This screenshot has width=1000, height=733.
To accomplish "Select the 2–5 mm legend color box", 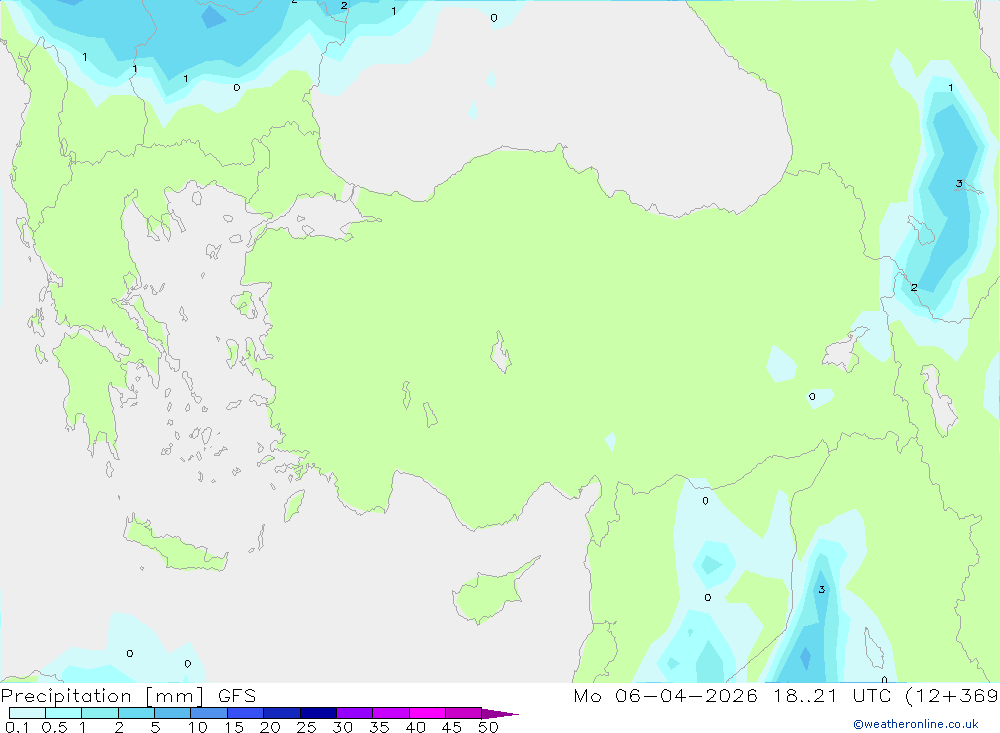I will coord(136,713).
